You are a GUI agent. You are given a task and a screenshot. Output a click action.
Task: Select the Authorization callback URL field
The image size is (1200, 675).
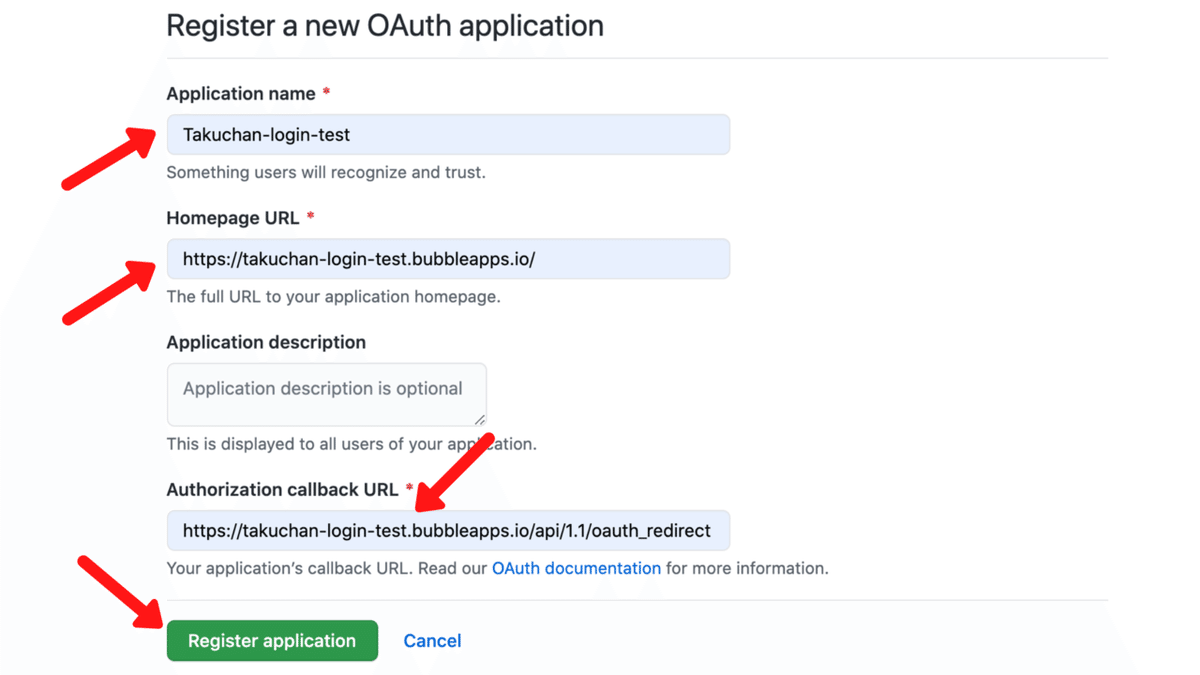point(448,531)
